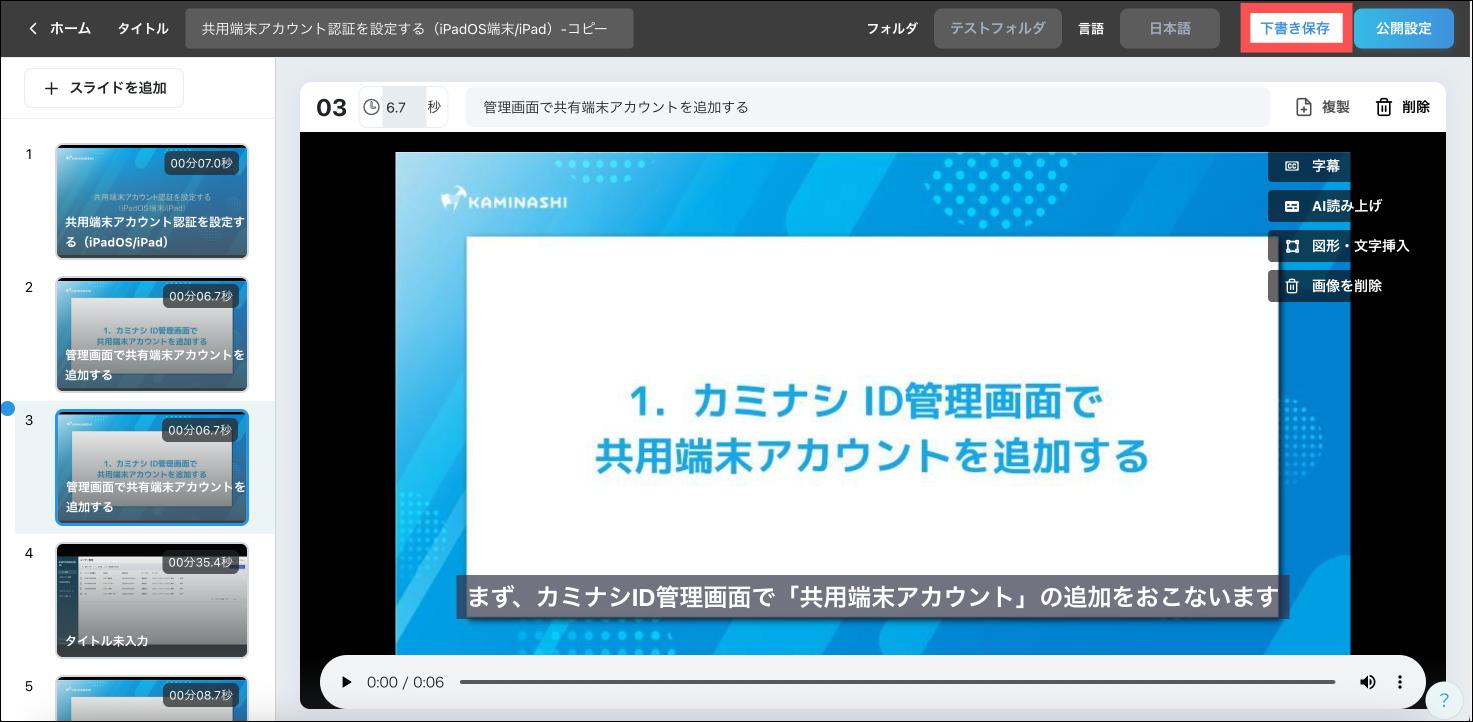
Task: Mute the audio with speaker icon
Action: tap(1367, 682)
